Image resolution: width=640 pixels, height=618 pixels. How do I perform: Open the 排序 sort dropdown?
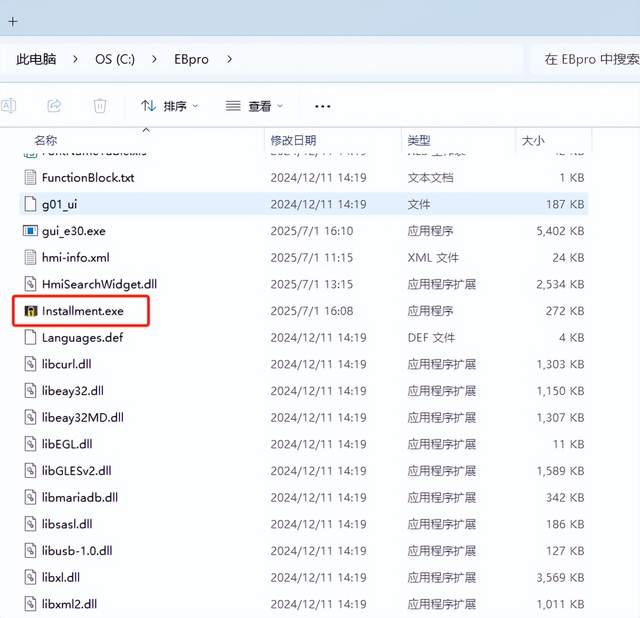[x=169, y=106]
